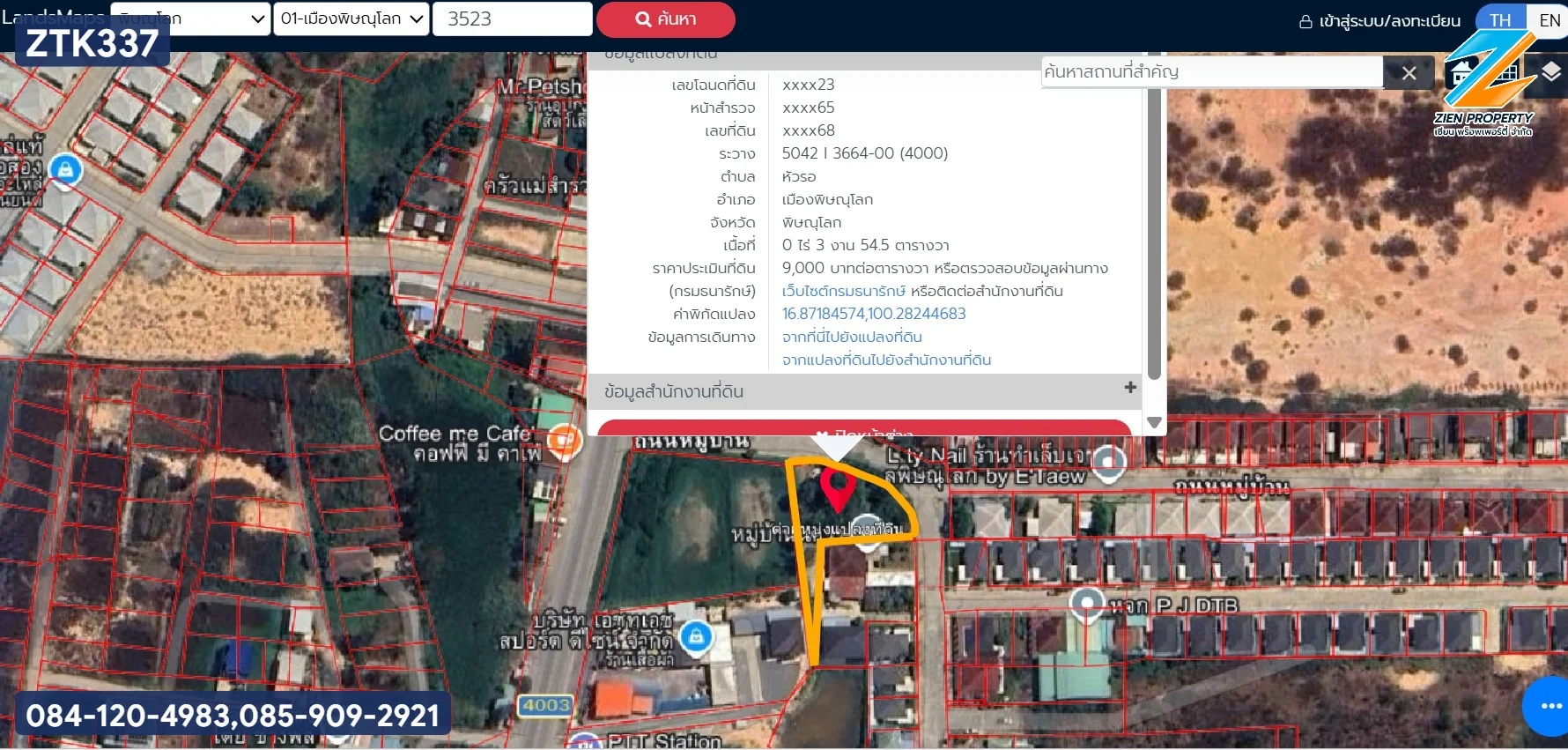Image resolution: width=1568 pixels, height=750 pixels.
Task: Click the red search button
Action: pyautogui.click(x=665, y=19)
